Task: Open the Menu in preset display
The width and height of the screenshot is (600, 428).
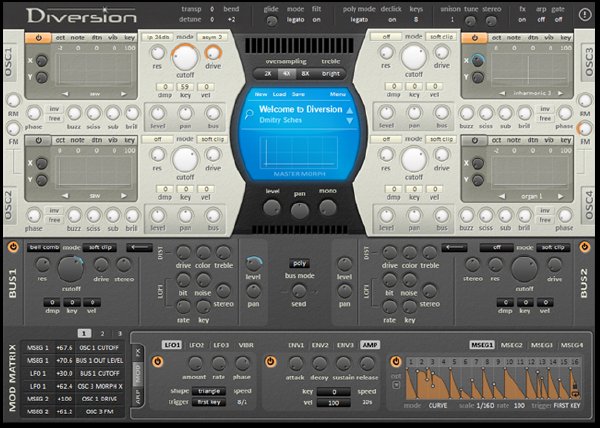Action: point(338,94)
